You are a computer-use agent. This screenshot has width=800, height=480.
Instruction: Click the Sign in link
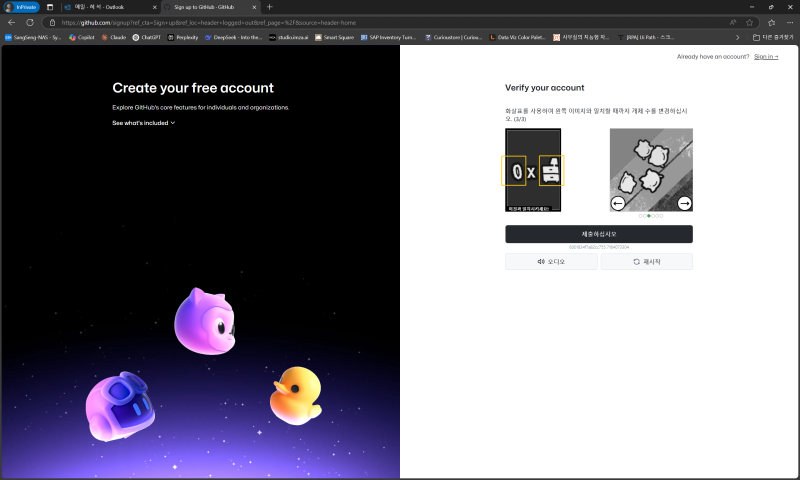tap(766, 57)
